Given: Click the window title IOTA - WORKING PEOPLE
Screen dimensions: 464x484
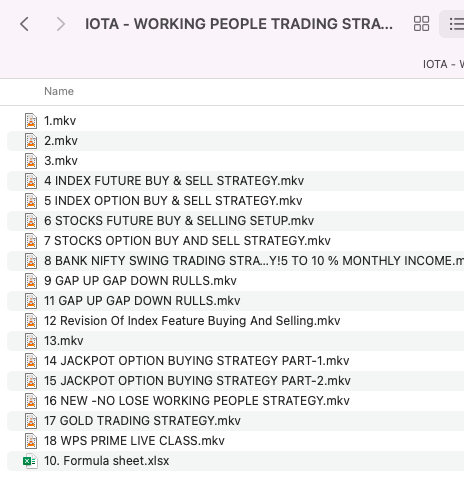Looking at the screenshot, I should (239, 24).
